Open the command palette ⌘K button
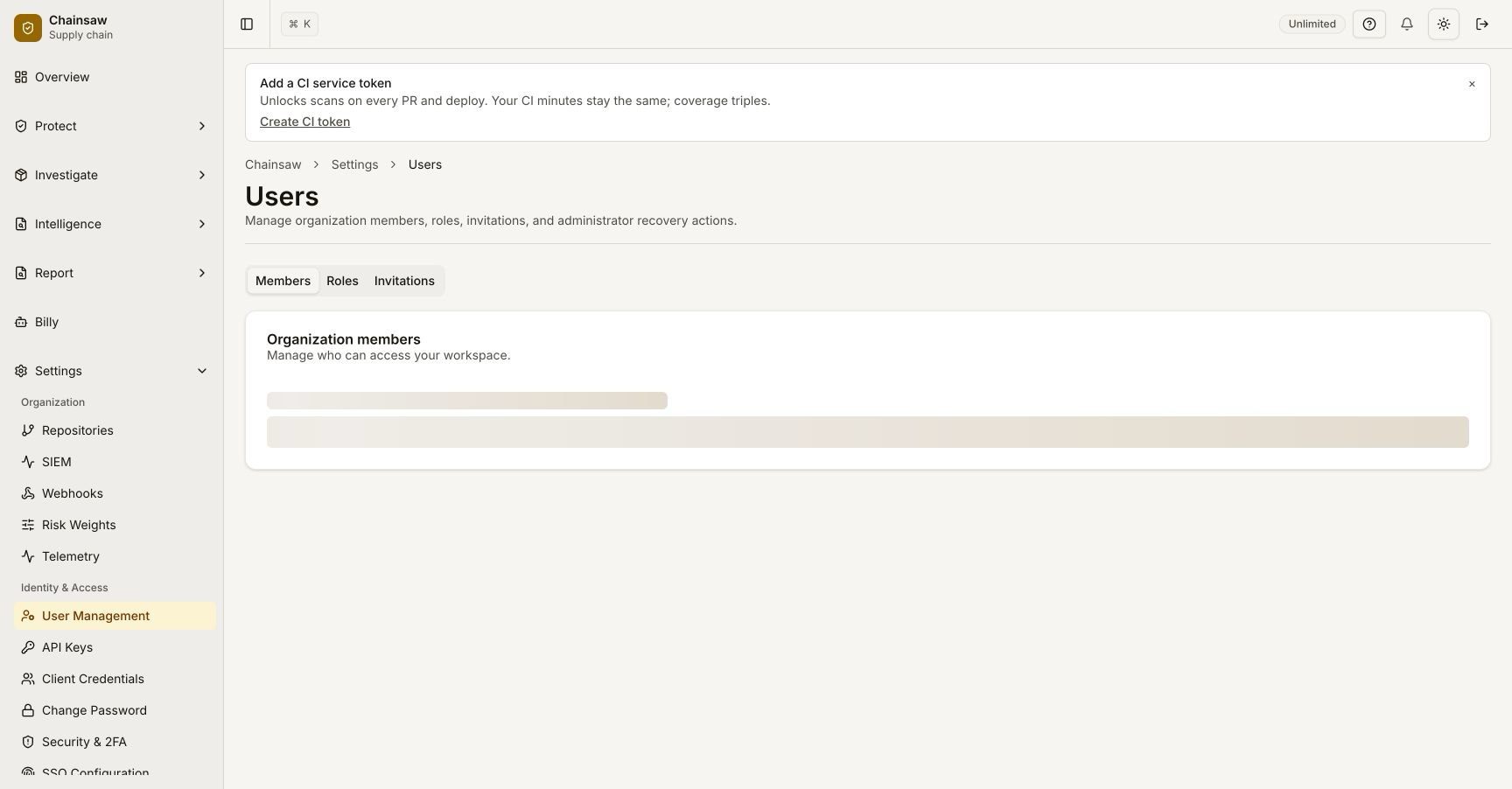Viewport: 1512px width, 789px height. coord(299,24)
